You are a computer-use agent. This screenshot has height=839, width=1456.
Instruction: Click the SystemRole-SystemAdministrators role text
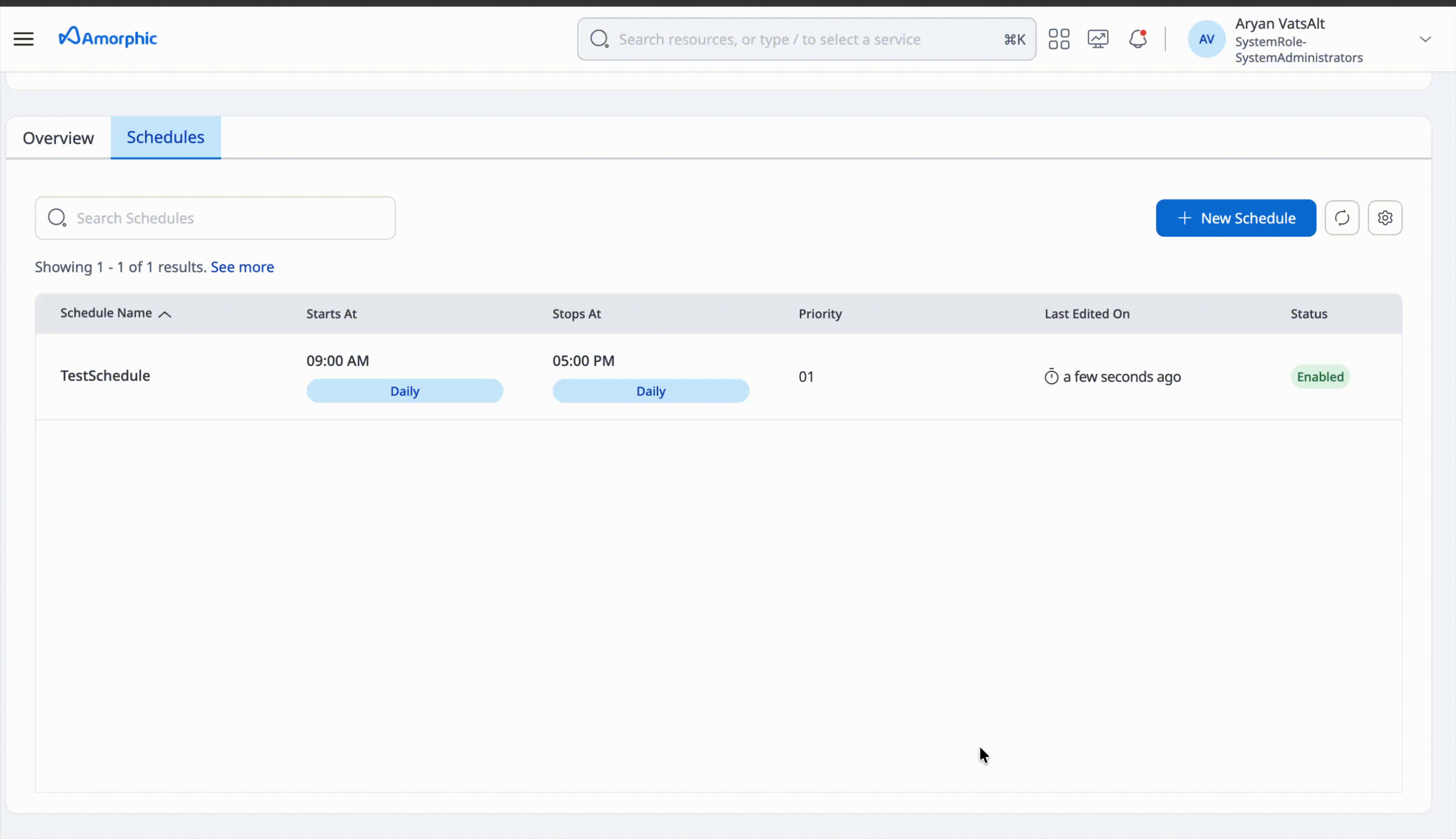(1299, 50)
